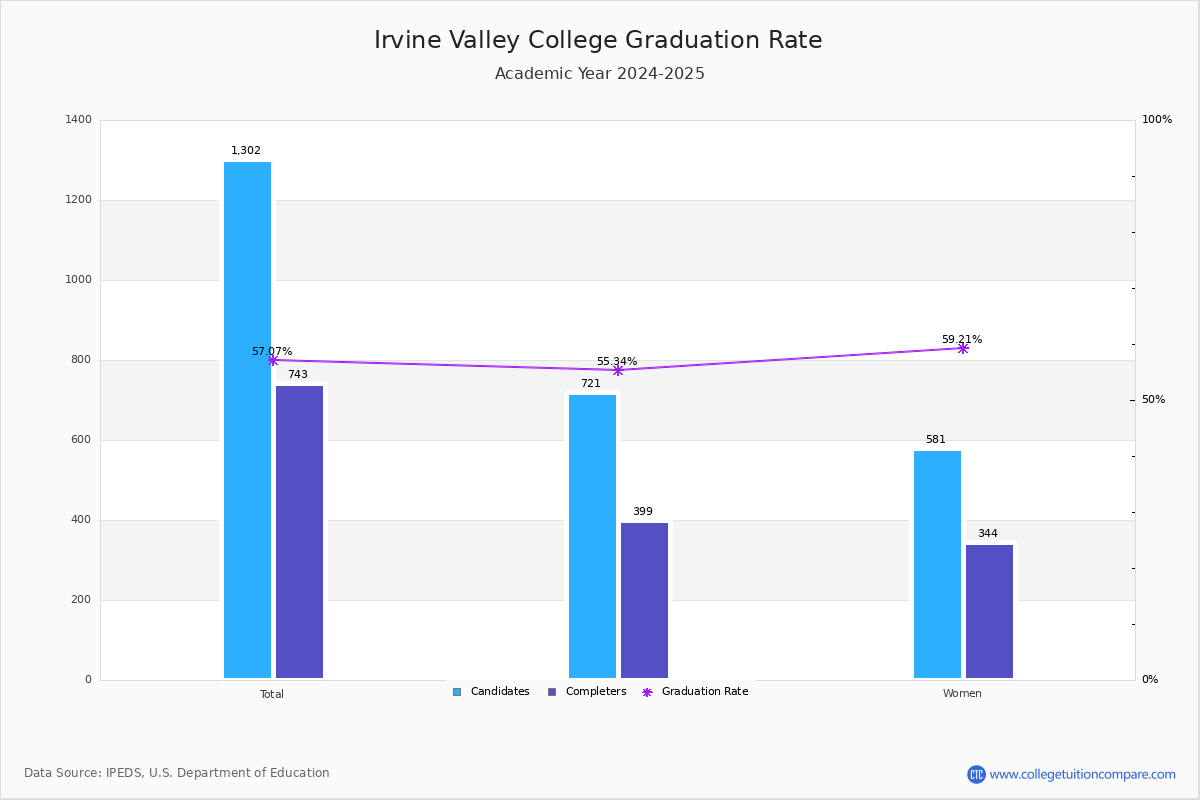Click the 59.21% graduation rate marker
Image resolution: width=1200 pixels, height=800 pixels.
point(962,348)
